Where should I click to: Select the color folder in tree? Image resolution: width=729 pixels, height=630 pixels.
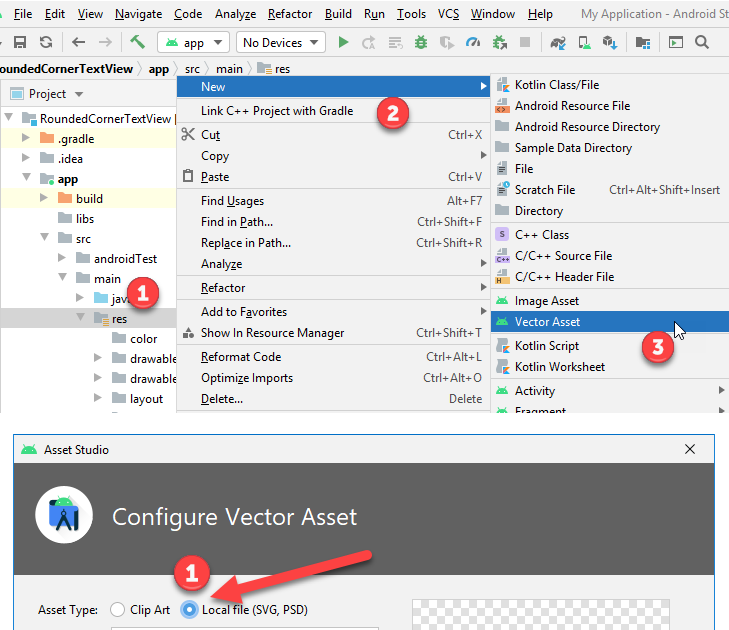pos(143,338)
